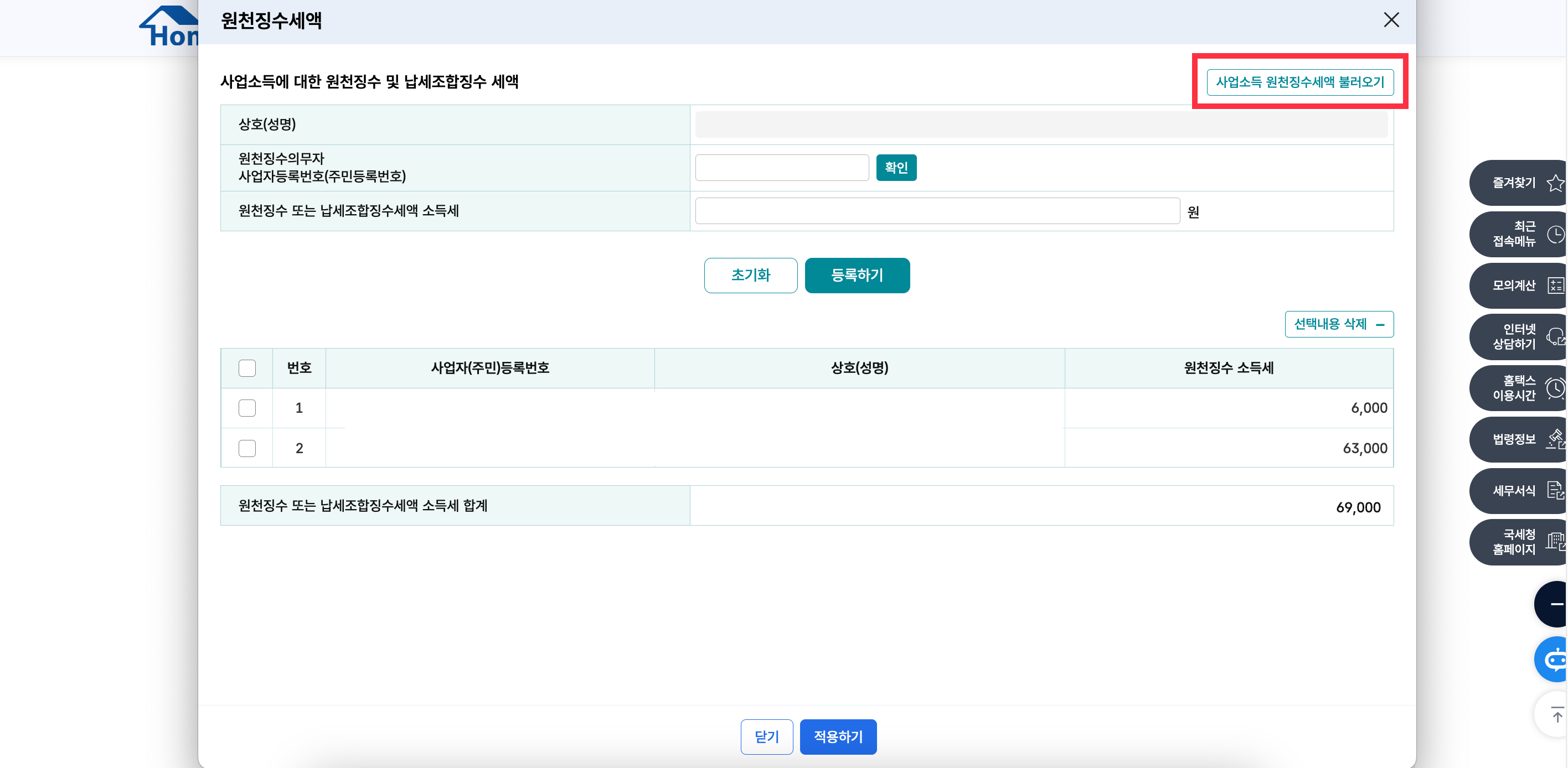Open 국세청 홈페이지 side menu
1568x768 pixels.
[x=1518, y=542]
